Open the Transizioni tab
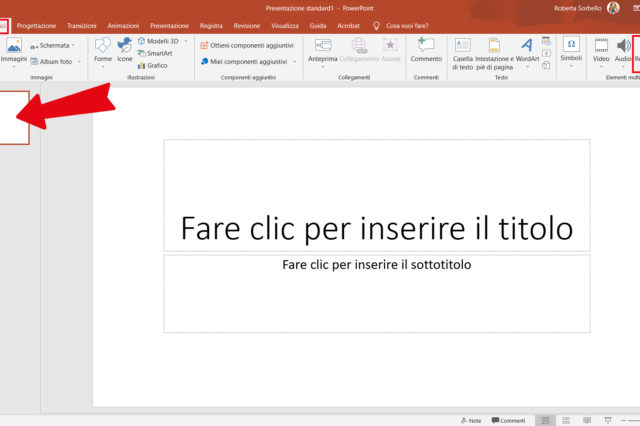This screenshot has height=426, width=640. 82,24
